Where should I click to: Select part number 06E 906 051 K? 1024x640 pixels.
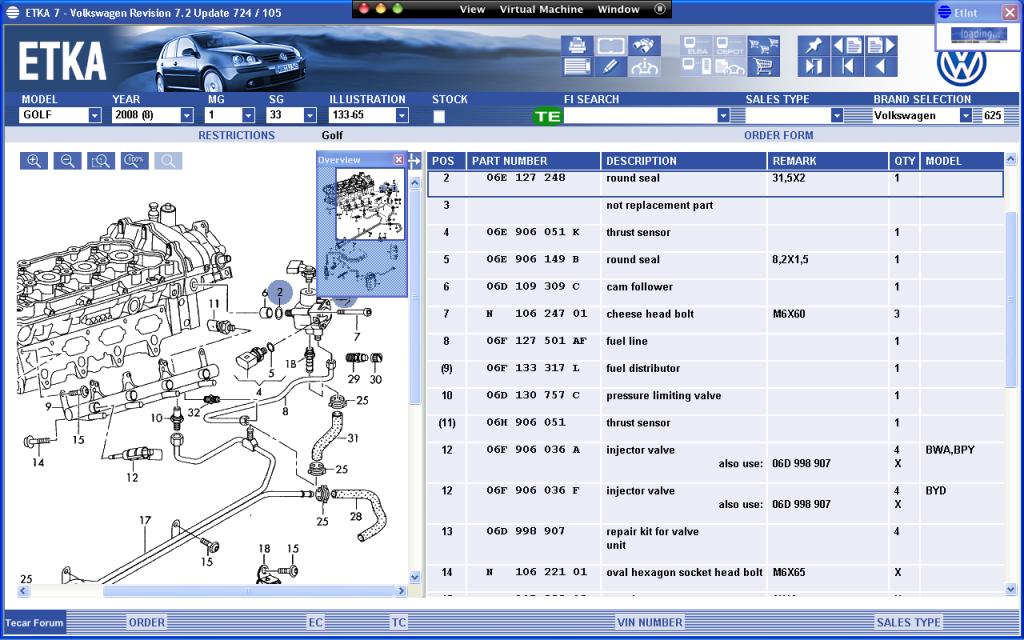[533, 232]
